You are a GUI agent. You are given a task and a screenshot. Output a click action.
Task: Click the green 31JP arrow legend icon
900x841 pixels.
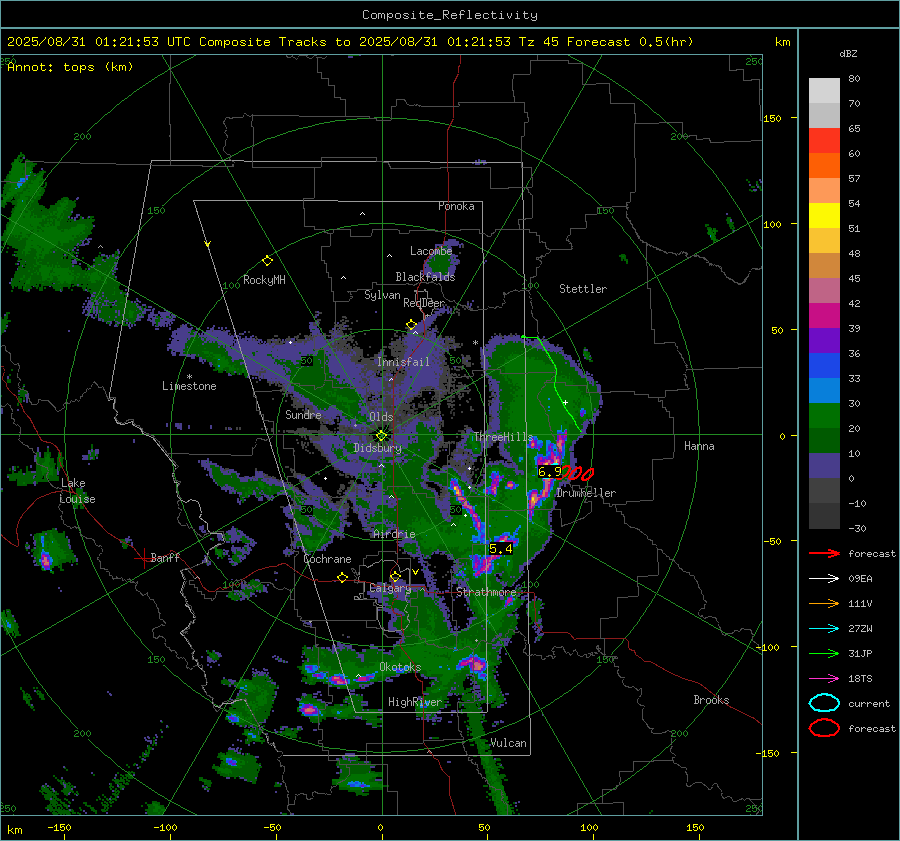(824, 653)
